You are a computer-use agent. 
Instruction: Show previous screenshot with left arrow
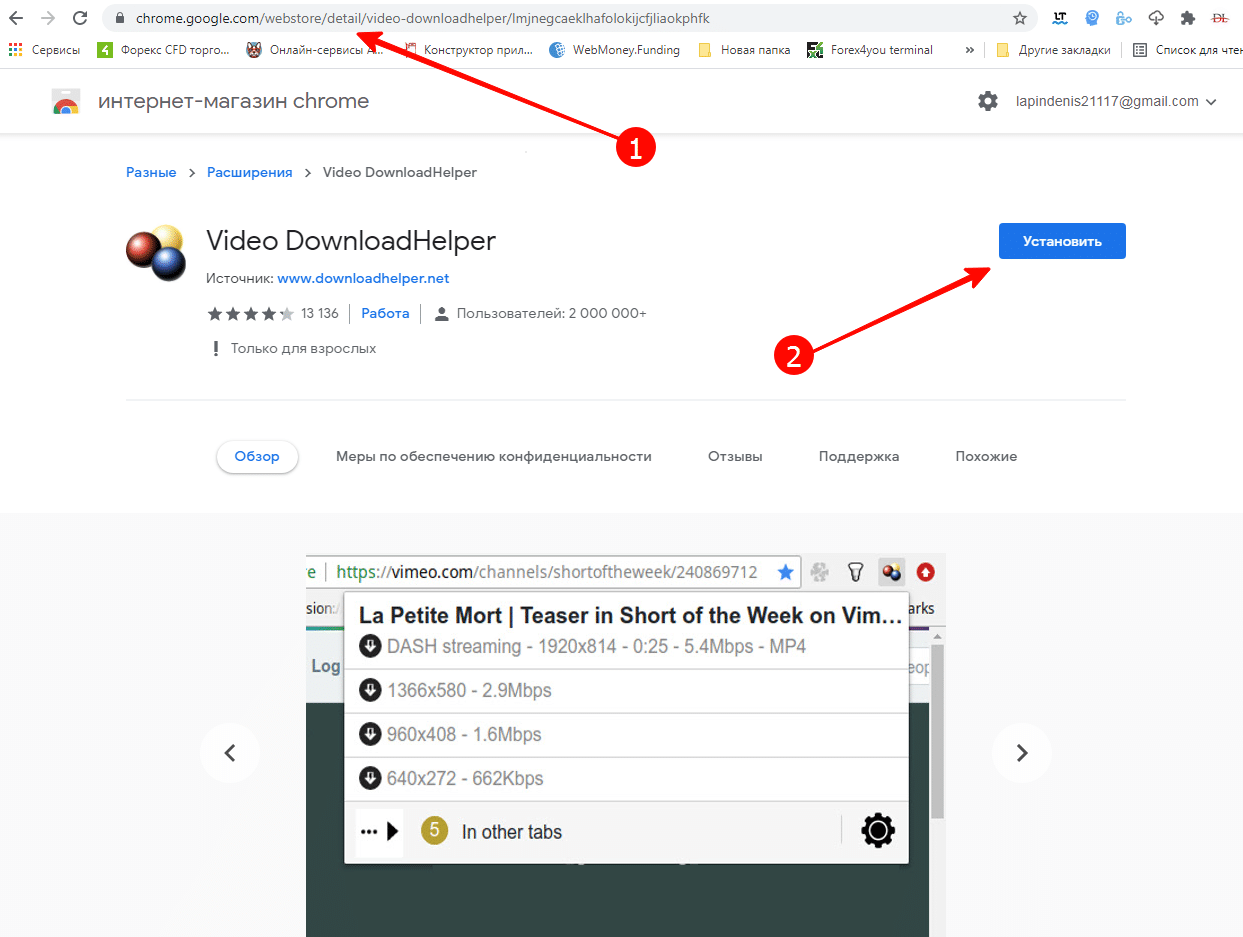point(229,753)
